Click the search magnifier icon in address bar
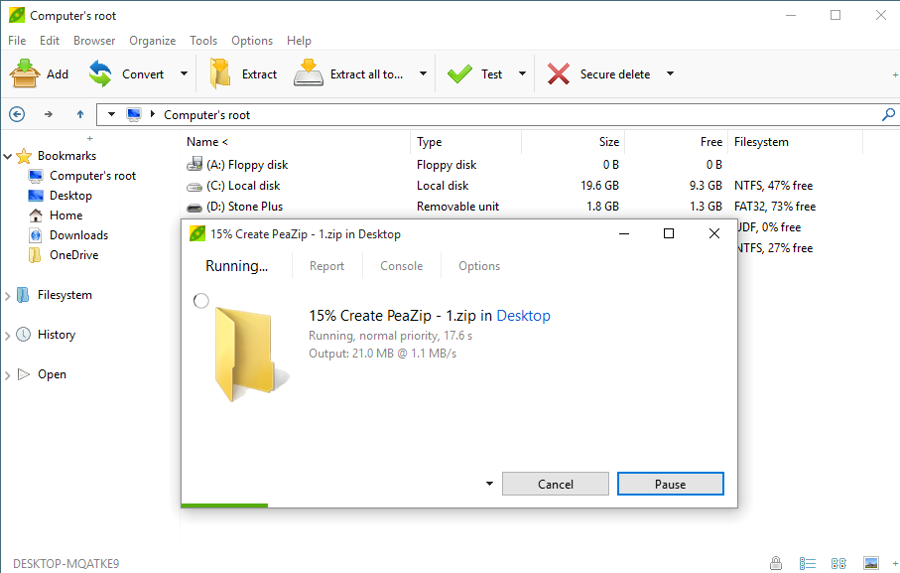The image size is (900, 573). pos(888,114)
